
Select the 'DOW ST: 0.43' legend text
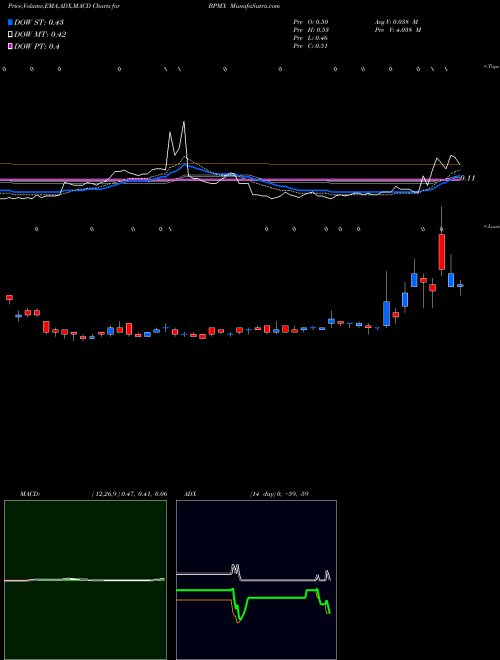coord(39,22)
